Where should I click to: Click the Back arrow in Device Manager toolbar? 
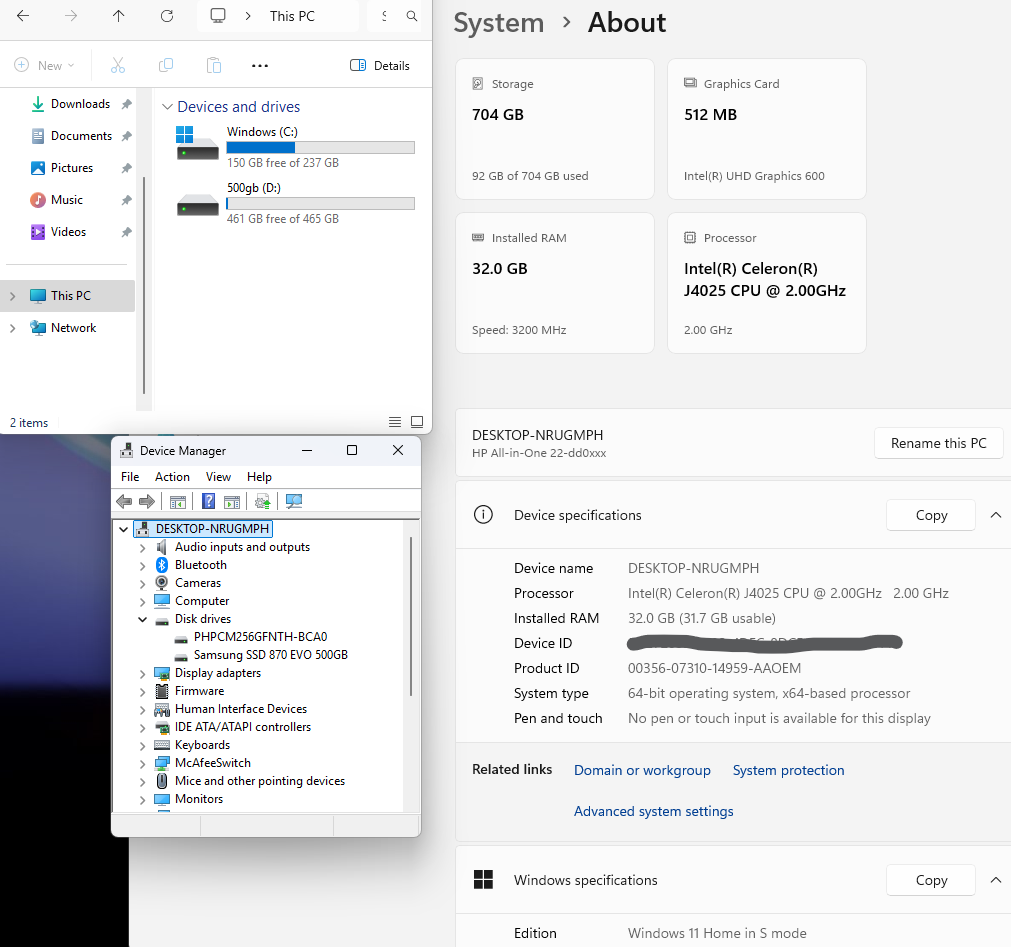click(x=124, y=502)
